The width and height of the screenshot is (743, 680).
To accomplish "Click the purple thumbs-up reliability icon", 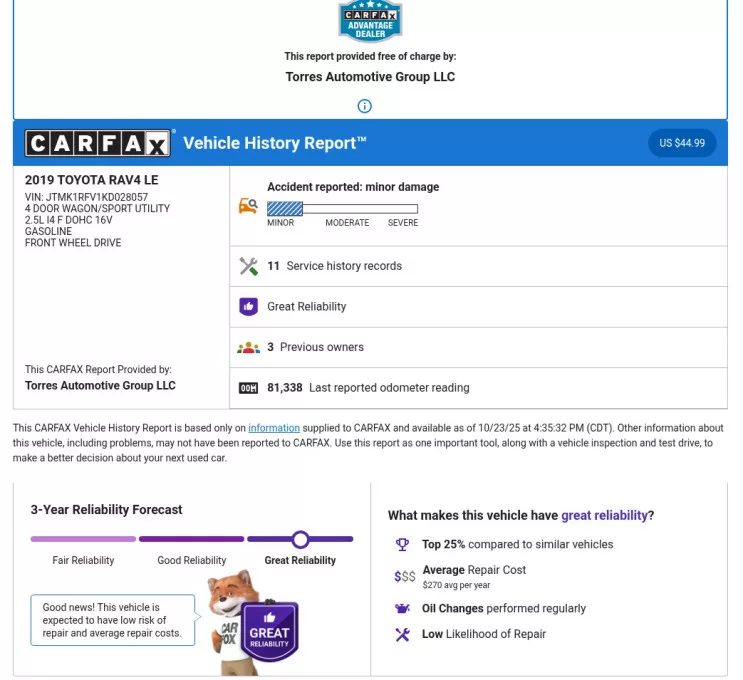I will point(249,307).
